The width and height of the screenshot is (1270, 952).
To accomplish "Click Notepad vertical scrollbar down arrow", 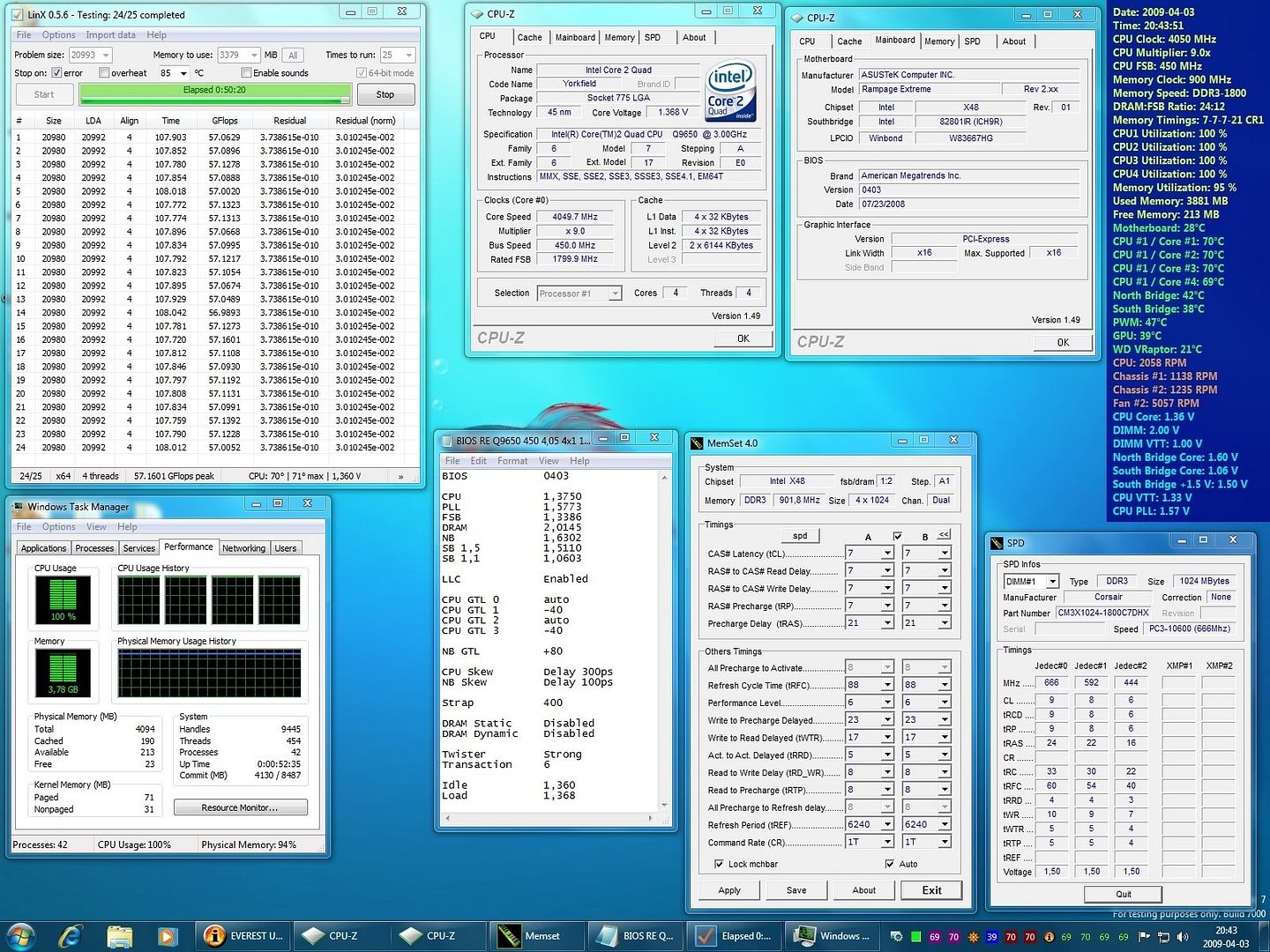I will (x=664, y=805).
